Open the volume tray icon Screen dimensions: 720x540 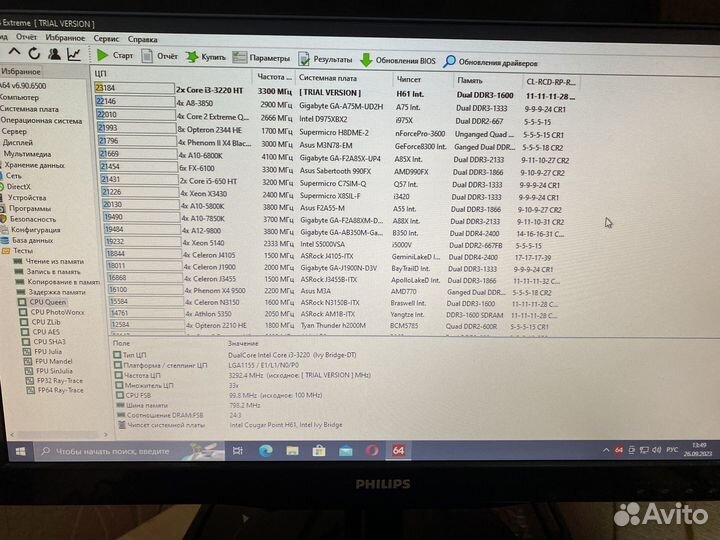(x=657, y=450)
